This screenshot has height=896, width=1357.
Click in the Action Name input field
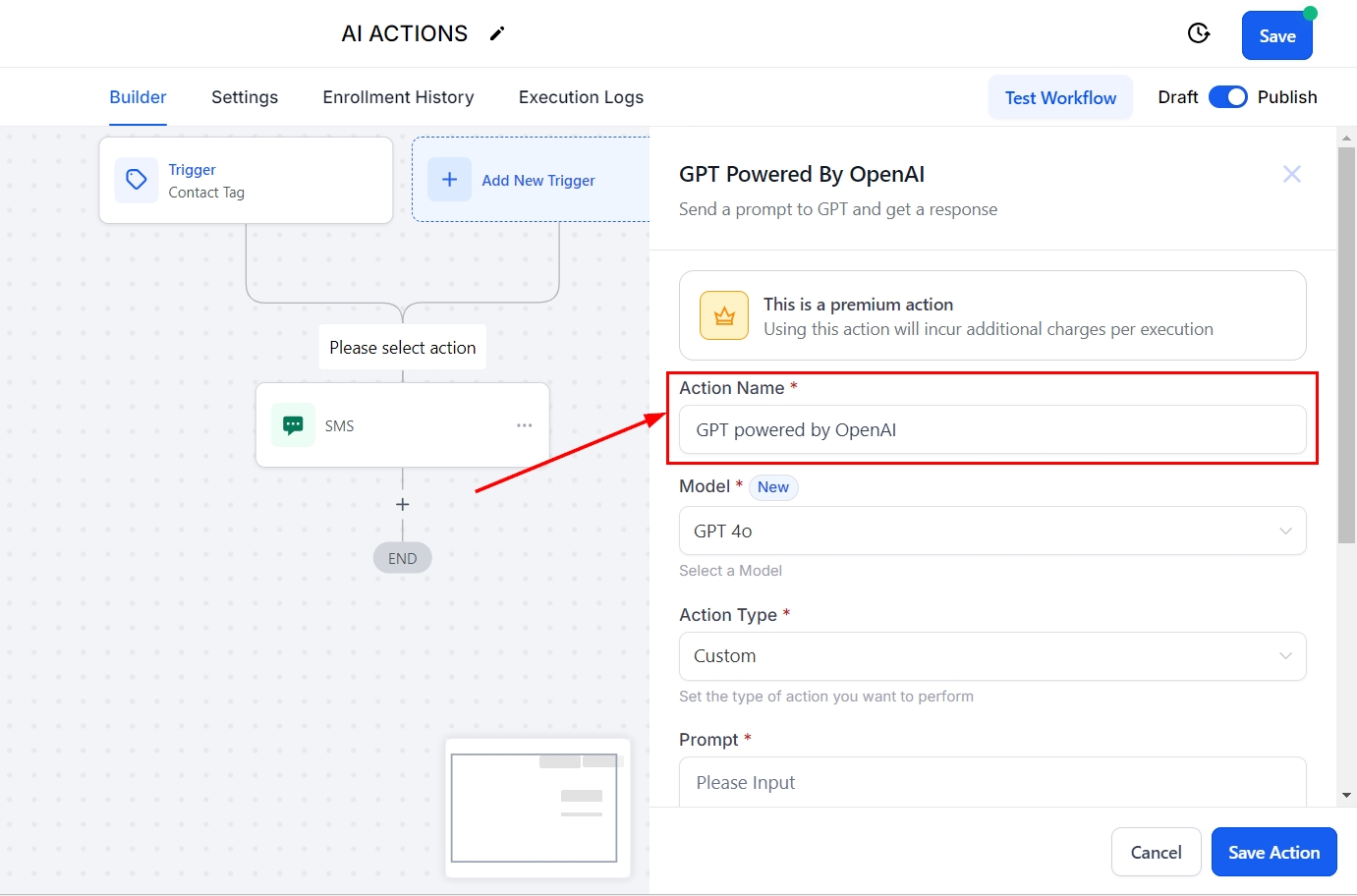coord(991,430)
